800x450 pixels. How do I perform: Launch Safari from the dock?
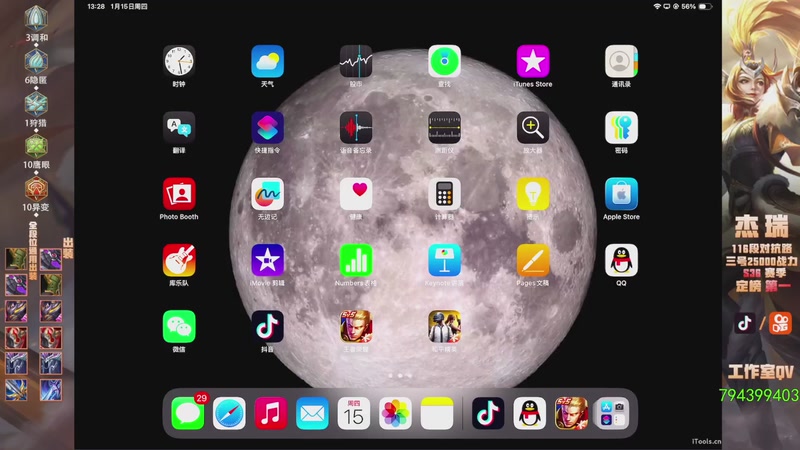[229, 413]
